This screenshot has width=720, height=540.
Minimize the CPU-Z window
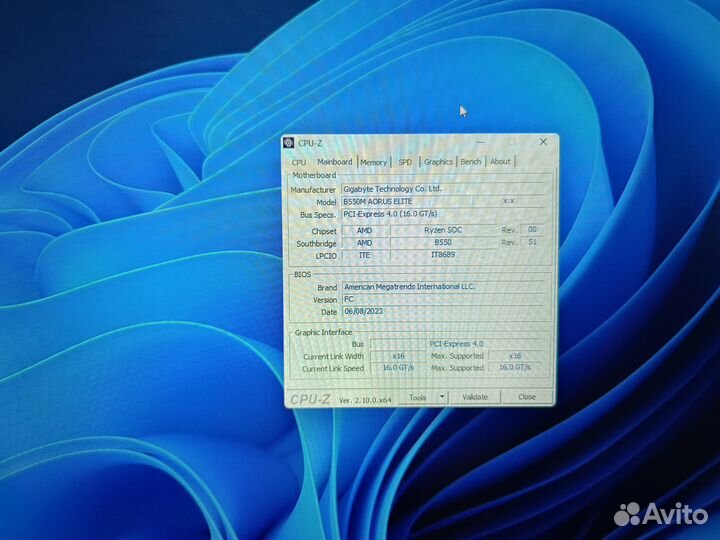point(480,142)
